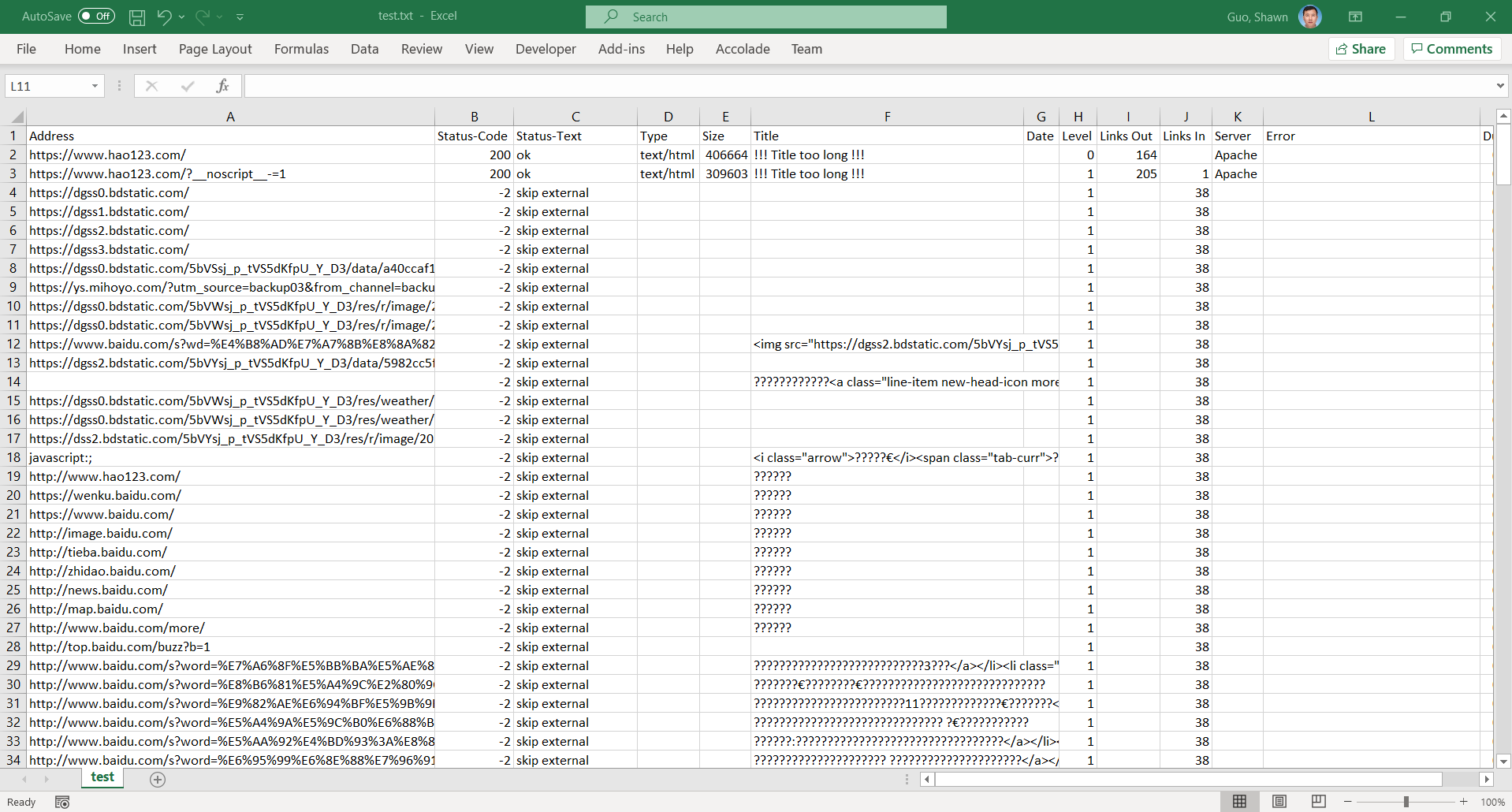Open the Add-ins tab
1512x812 pixels.
click(x=621, y=49)
